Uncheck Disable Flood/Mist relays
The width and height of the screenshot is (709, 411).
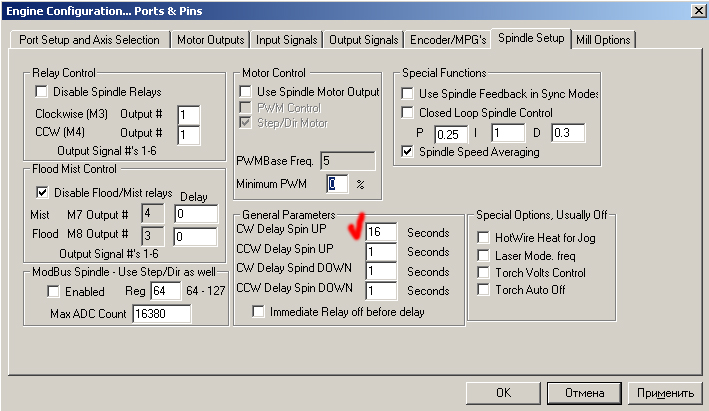point(43,192)
